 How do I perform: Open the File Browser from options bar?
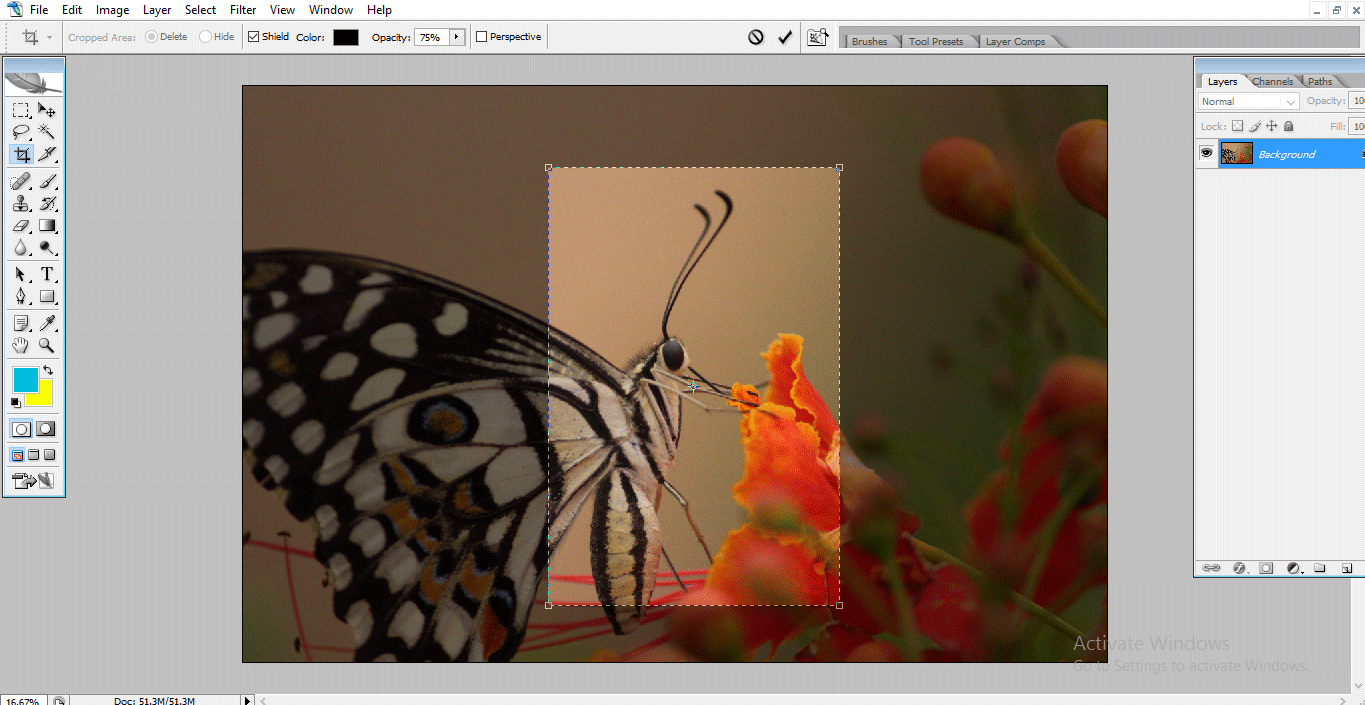pos(818,37)
